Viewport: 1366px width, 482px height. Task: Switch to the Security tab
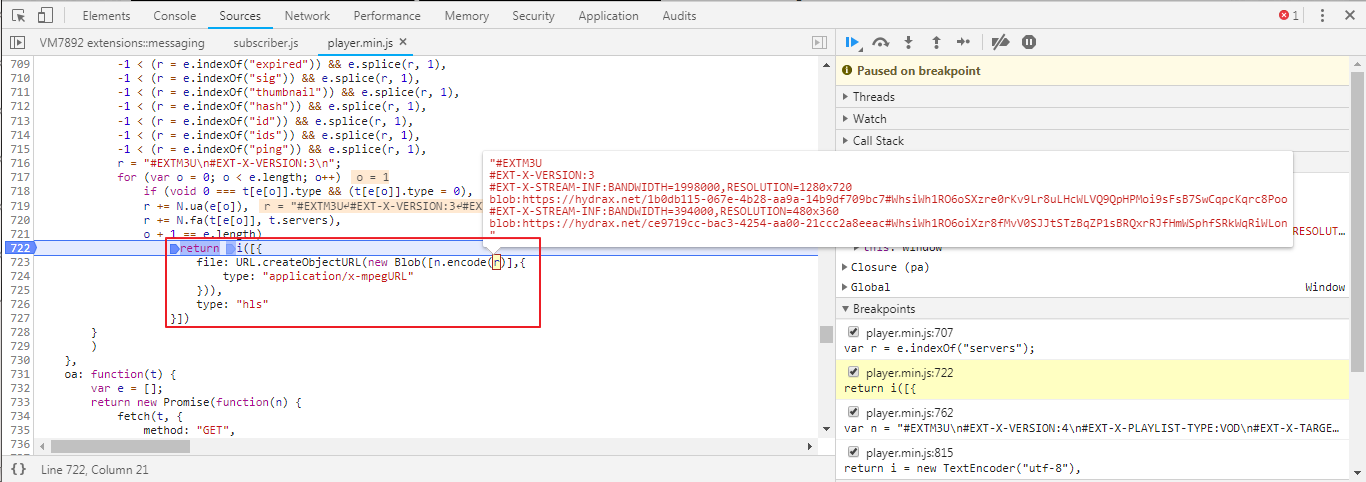[533, 16]
